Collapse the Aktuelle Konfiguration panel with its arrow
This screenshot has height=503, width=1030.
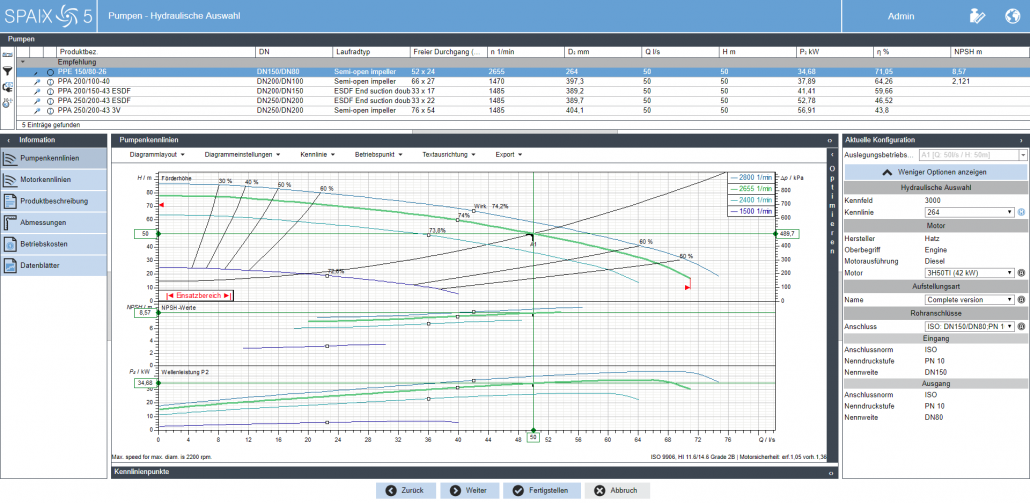click(1021, 140)
